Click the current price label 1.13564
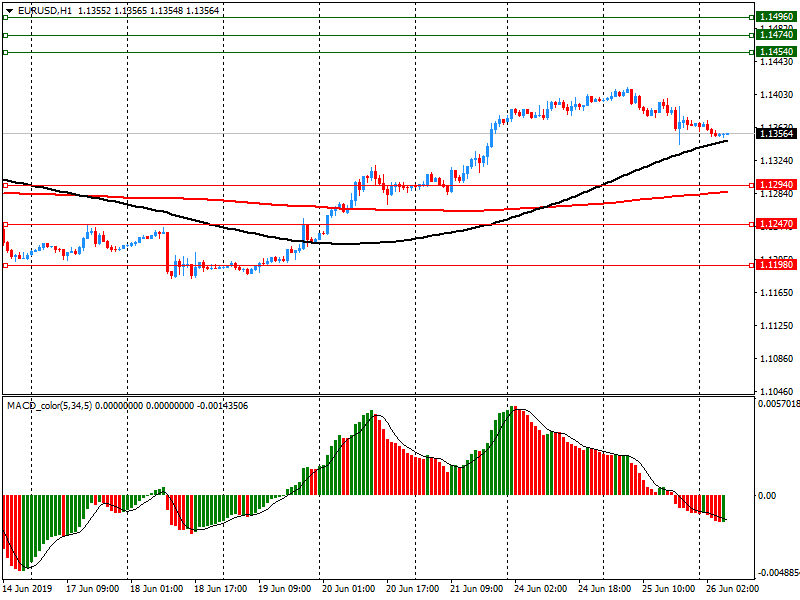Screen dimensions: 800x600 click(777, 134)
